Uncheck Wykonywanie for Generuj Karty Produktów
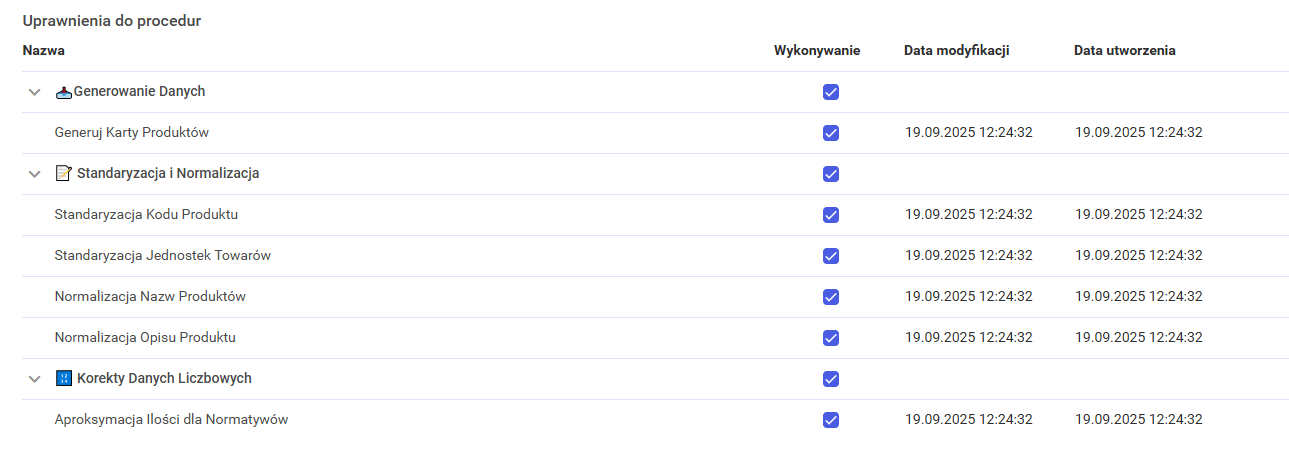Screen dimensions: 1289x462 click(x=830, y=133)
